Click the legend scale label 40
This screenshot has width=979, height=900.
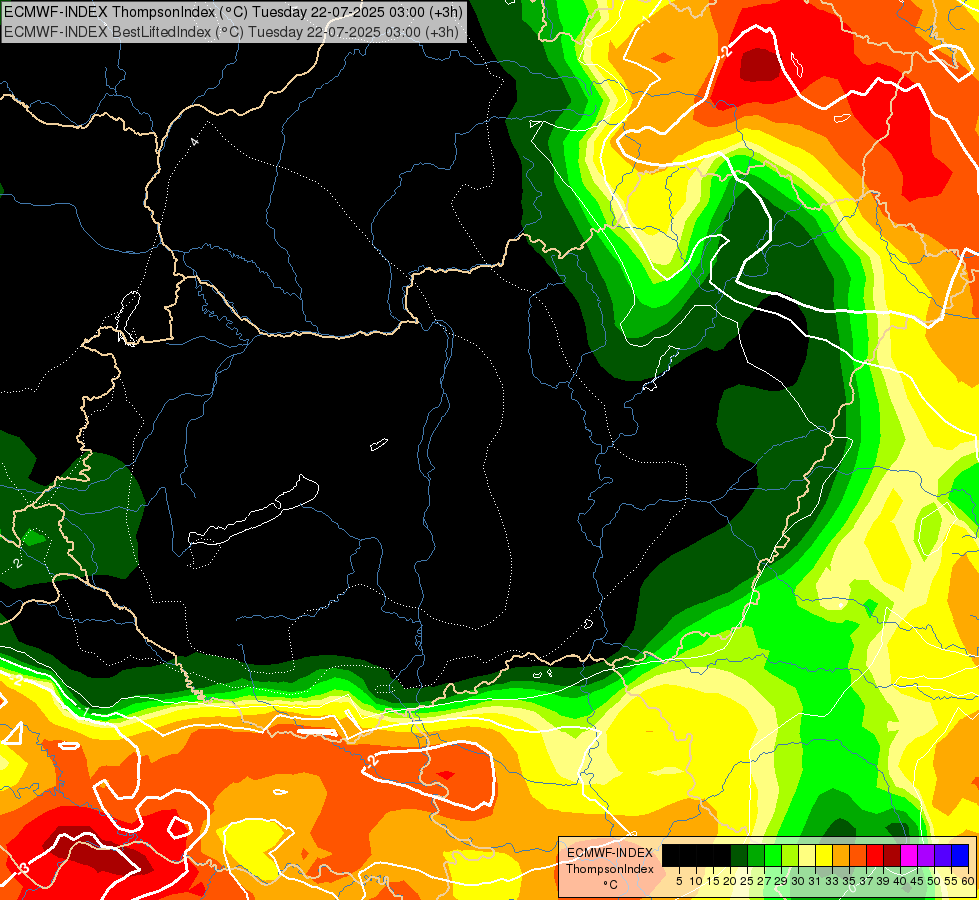[900, 881]
